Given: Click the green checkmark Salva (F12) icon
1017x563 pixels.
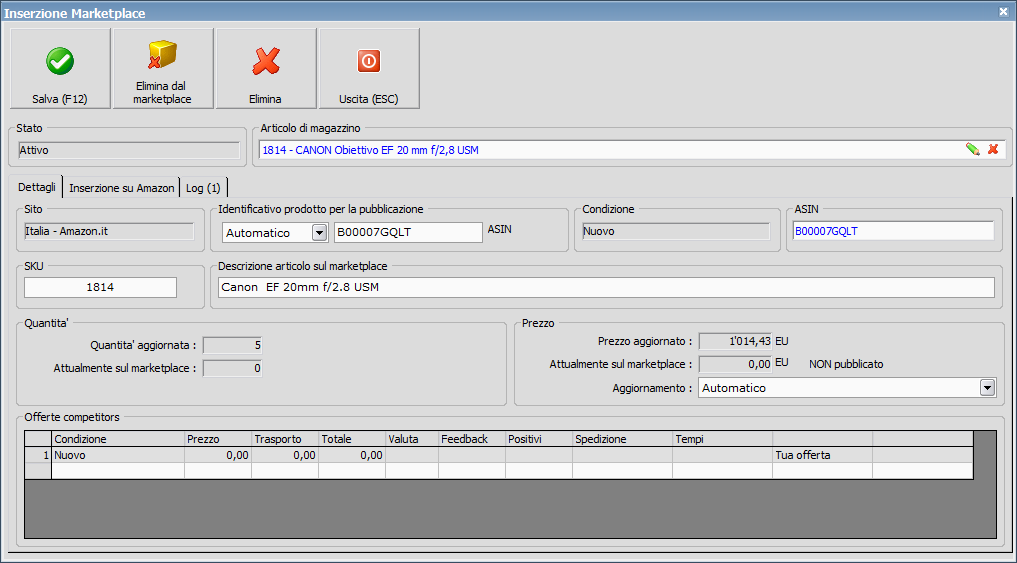Looking at the screenshot, I should [x=60, y=62].
